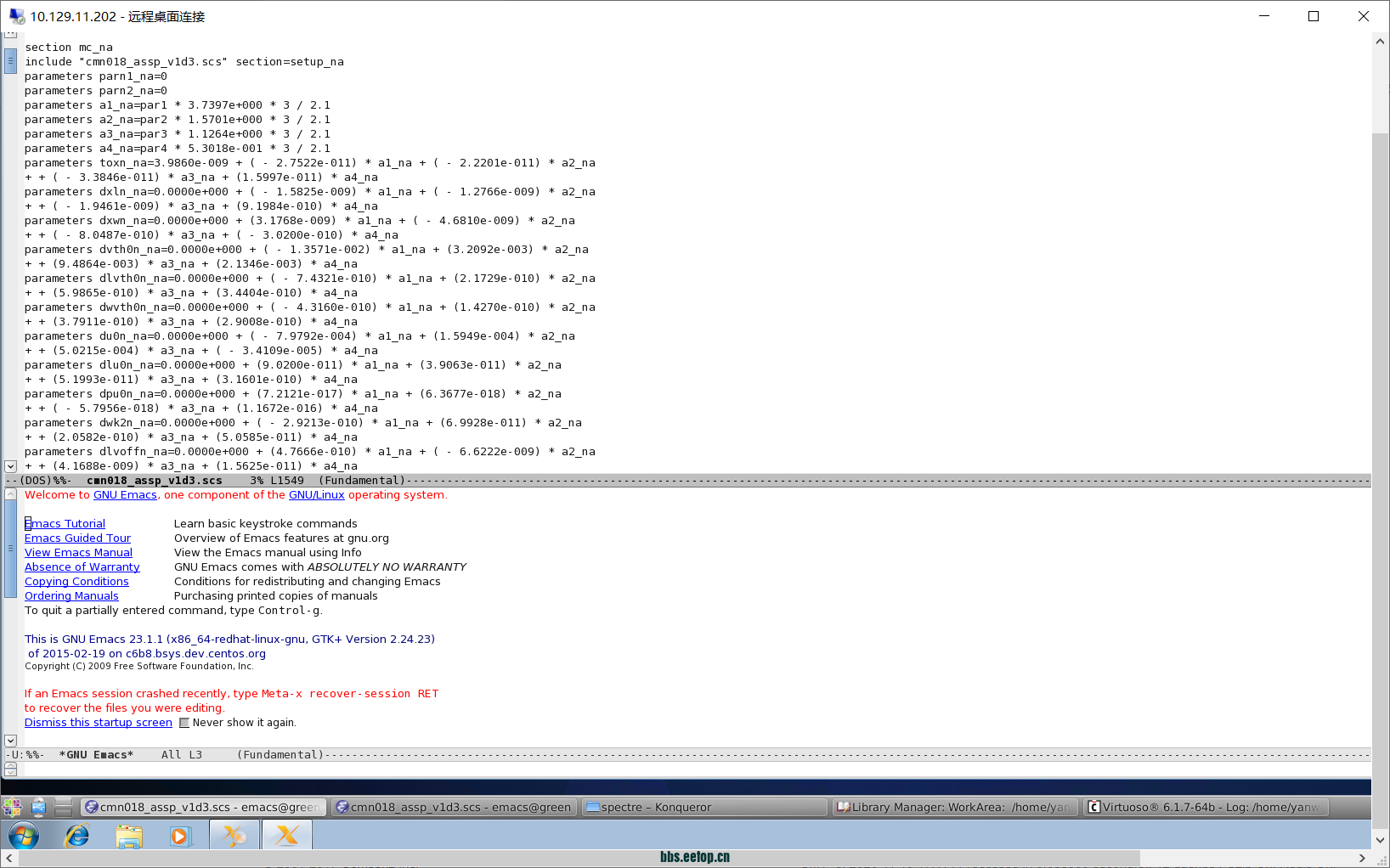Open the Copying Conditions link
Image resolution: width=1390 pixels, height=868 pixels.
(x=76, y=582)
